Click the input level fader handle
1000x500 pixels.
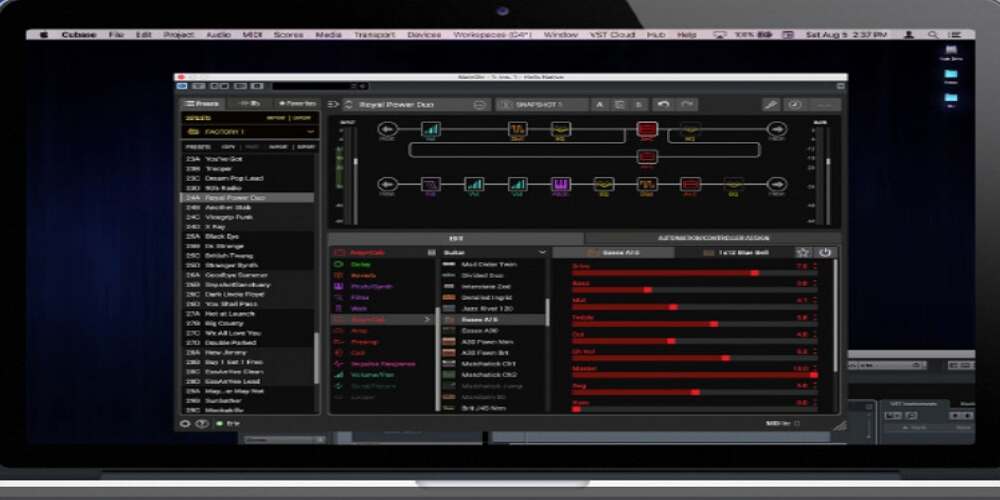point(355,160)
